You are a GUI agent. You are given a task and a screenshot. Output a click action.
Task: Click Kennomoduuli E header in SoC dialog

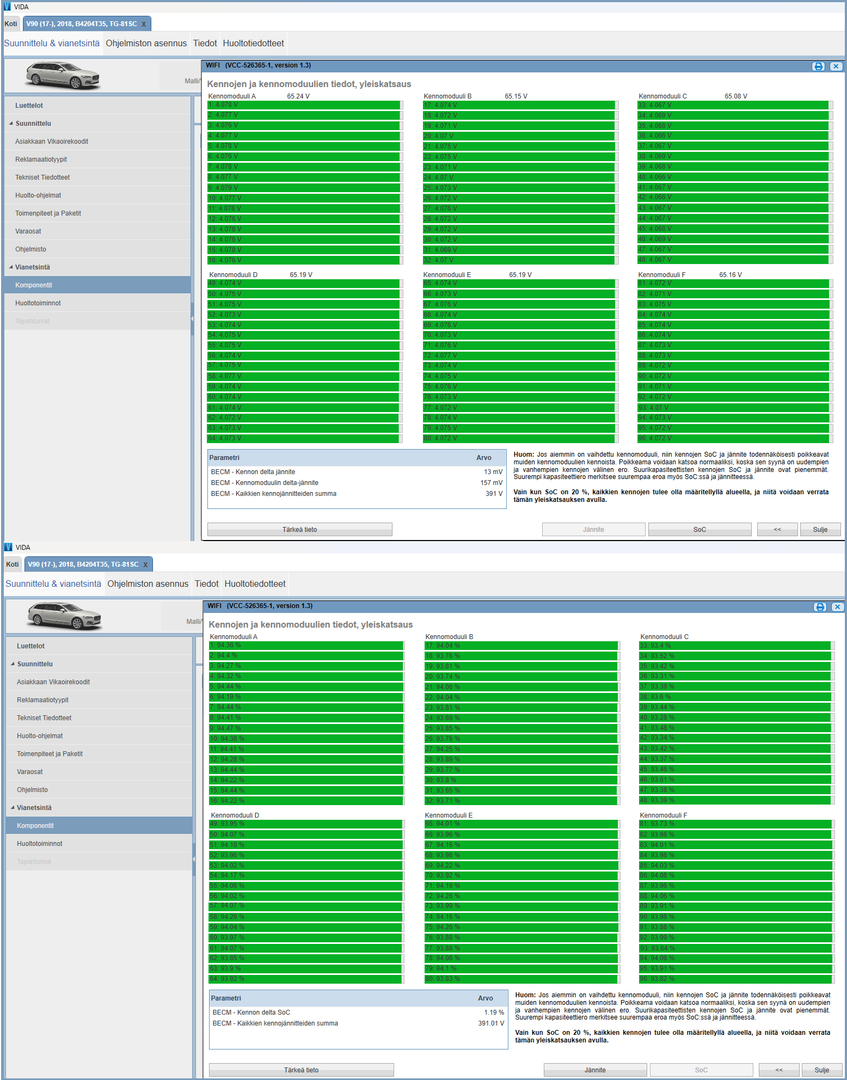448,816
